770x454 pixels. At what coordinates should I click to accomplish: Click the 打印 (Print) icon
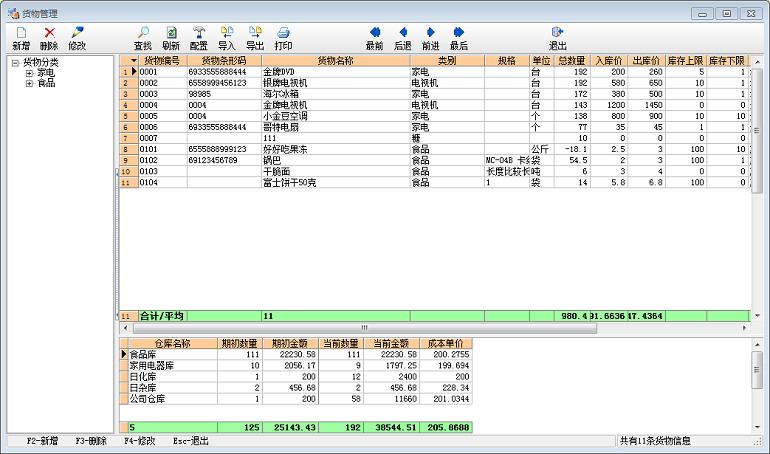[283, 38]
